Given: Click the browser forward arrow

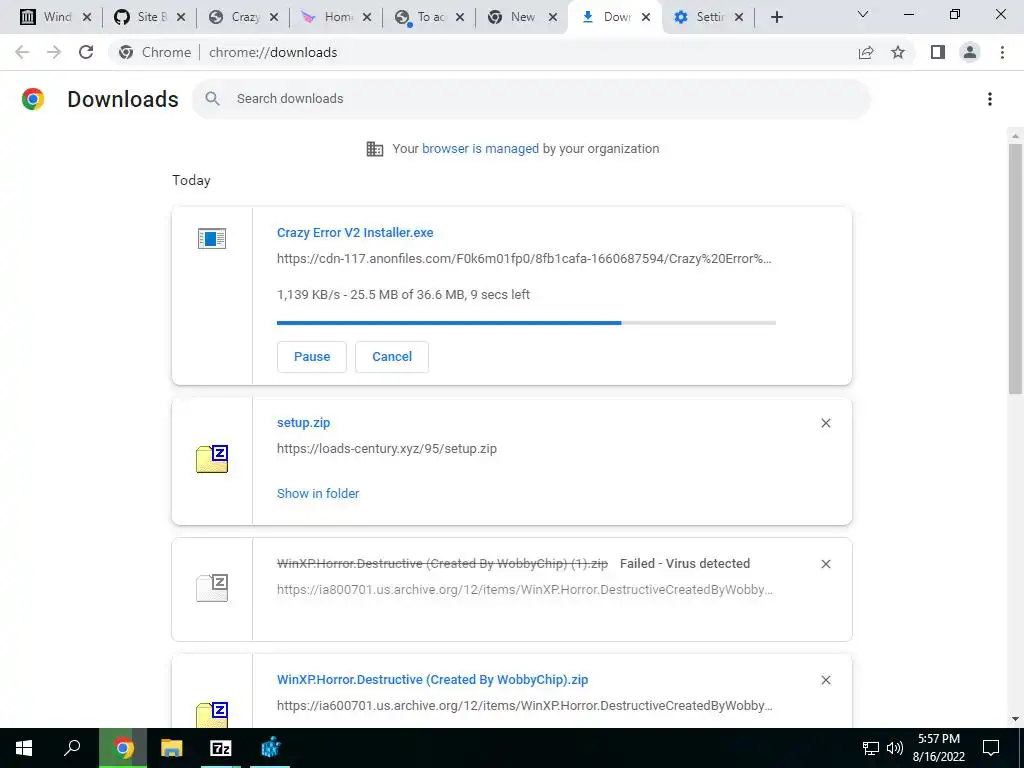Looking at the screenshot, I should [x=54, y=52].
